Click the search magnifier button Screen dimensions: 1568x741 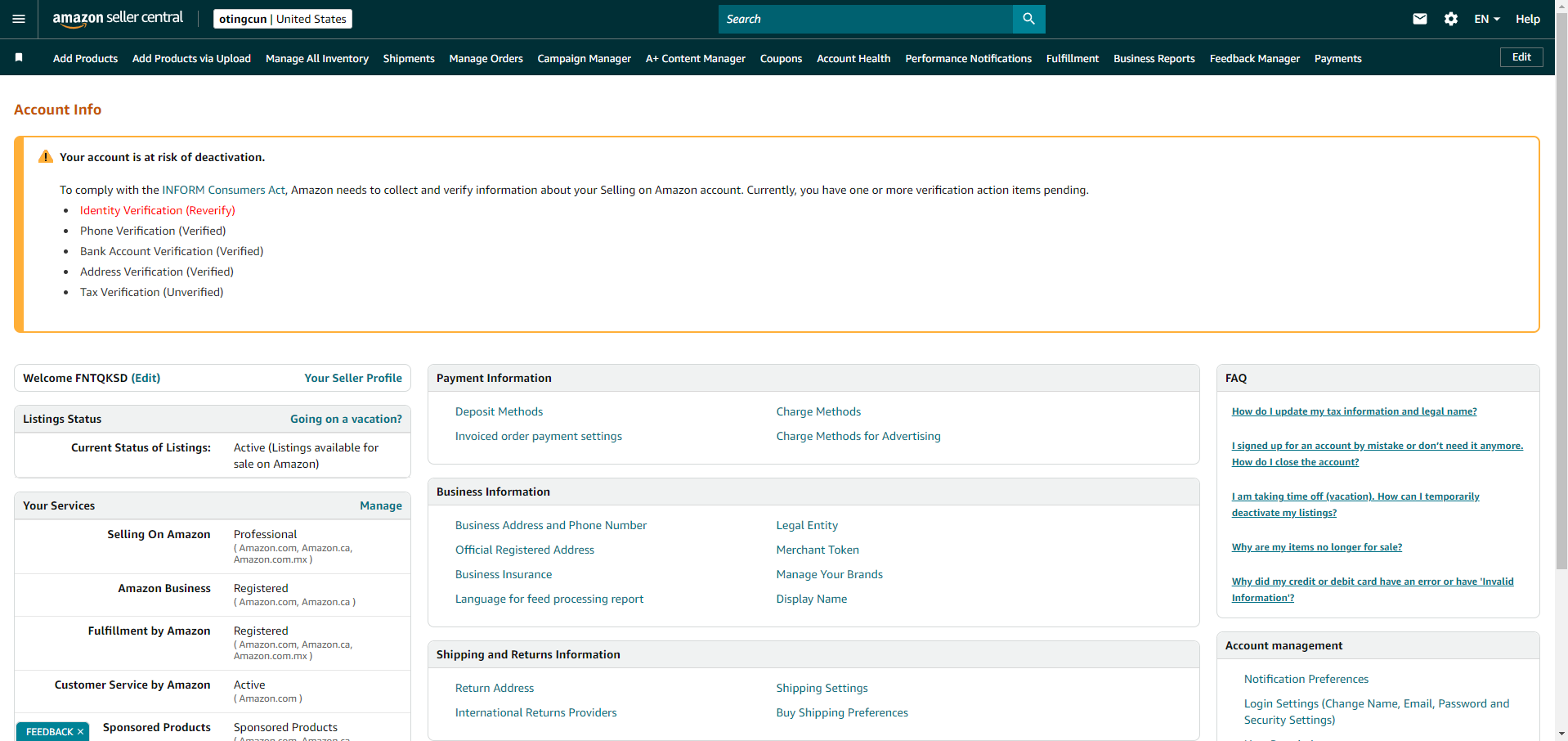1028,19
